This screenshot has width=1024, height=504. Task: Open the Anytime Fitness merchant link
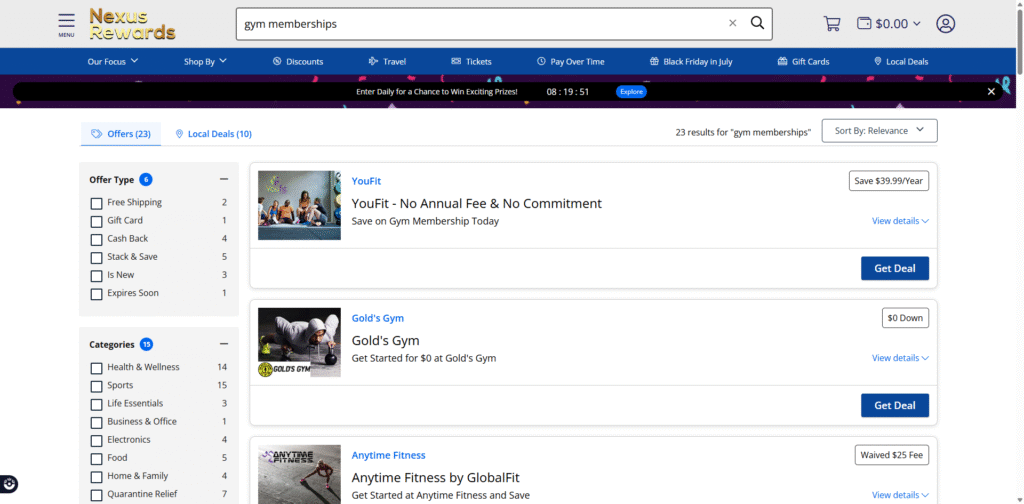coord(389,455)
